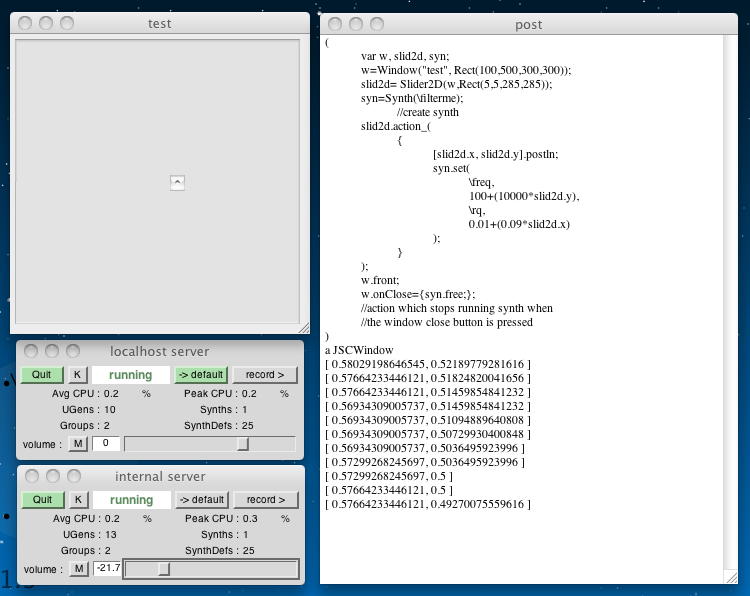Click the resize grip of the post window
The image size is (750, 596).
(730, 577)
